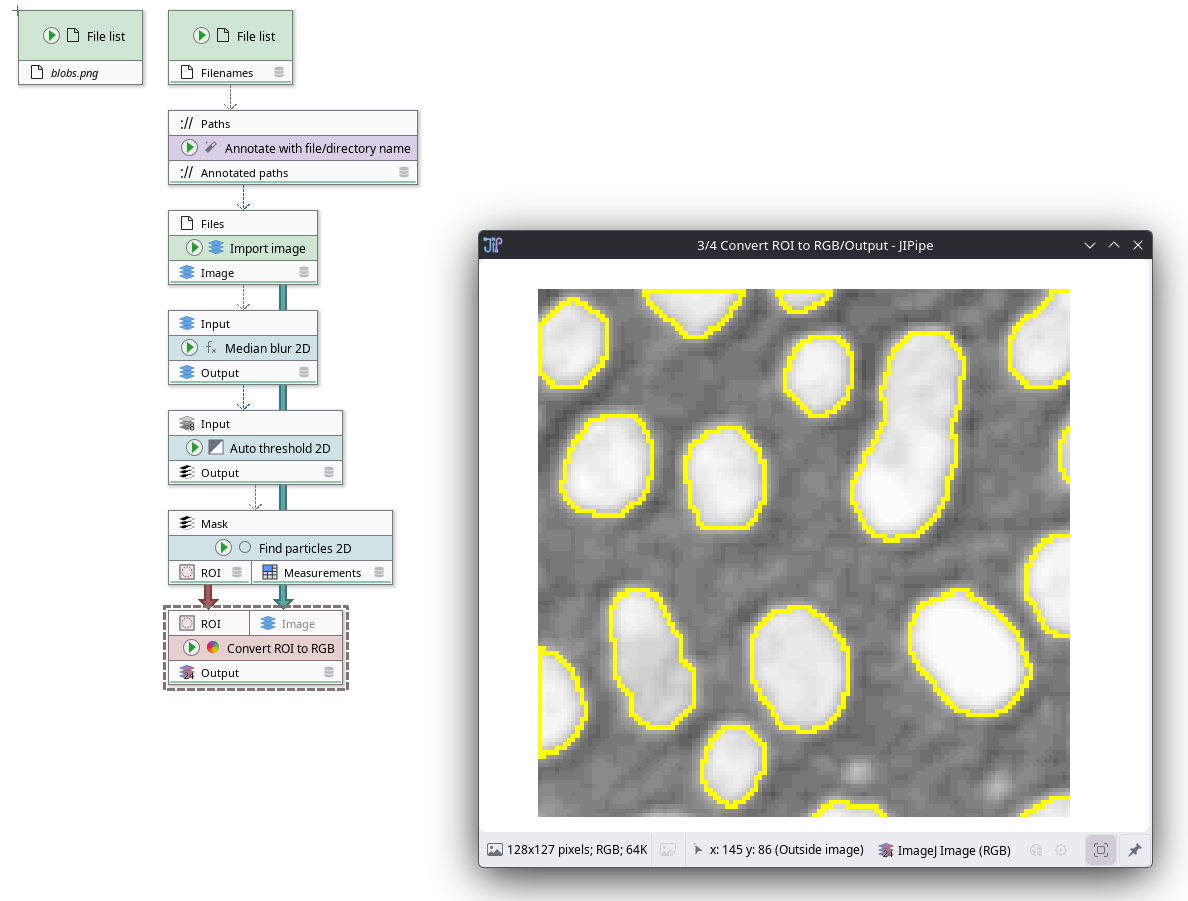
Task: Select the blobs.png File list node
Action: pyautogui.click(x=81, y=37)
